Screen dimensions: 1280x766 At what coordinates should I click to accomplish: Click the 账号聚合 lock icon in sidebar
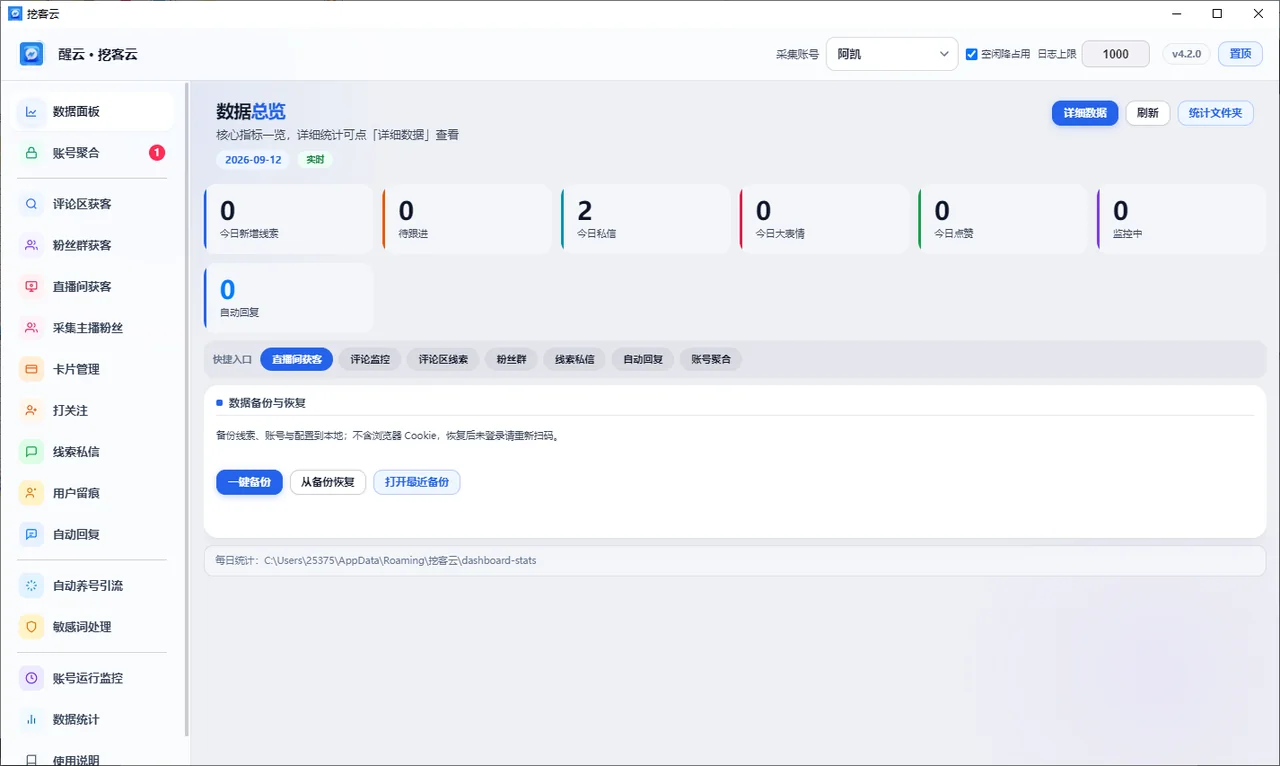[32, 153]
